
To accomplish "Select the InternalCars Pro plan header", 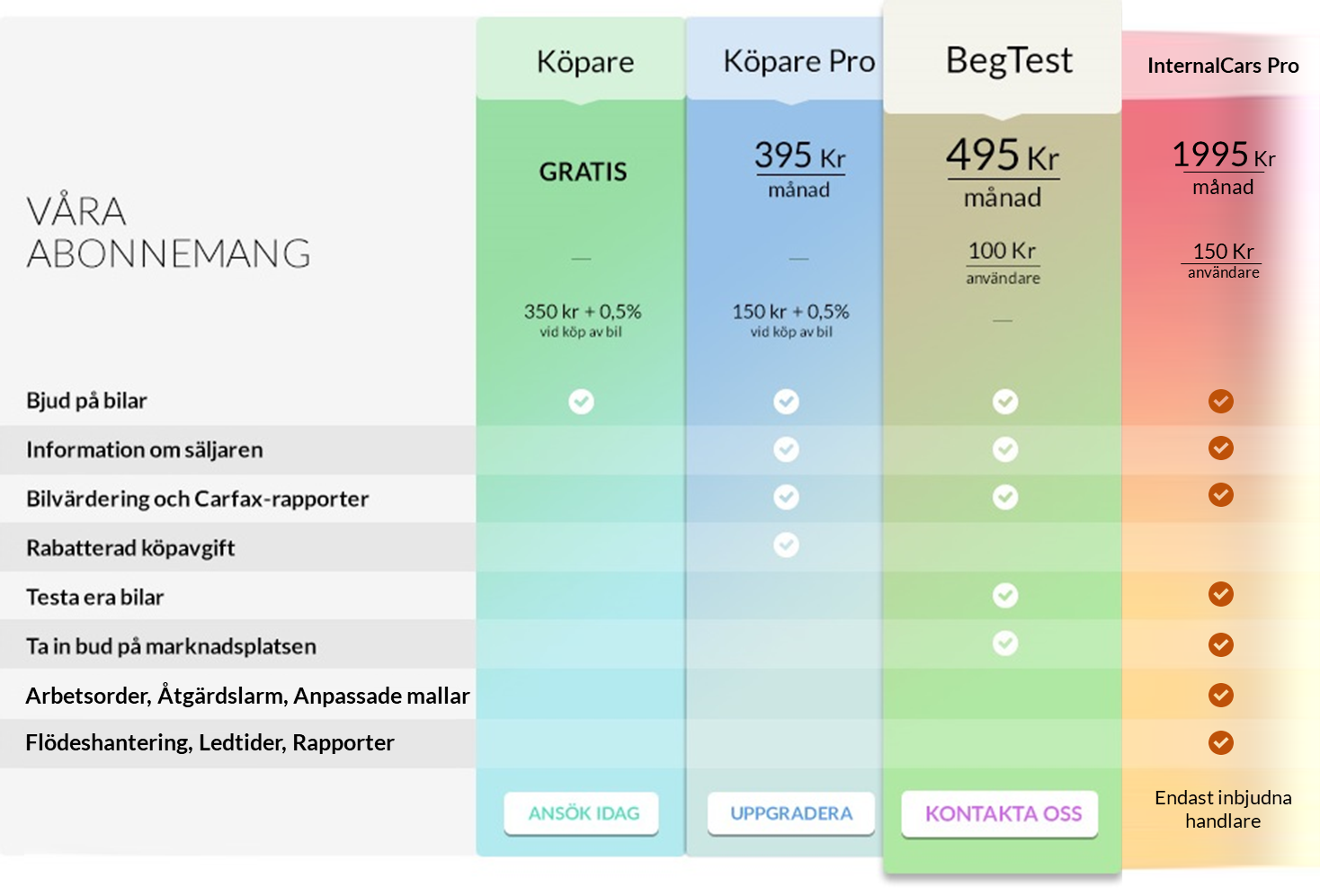I will [1223, 66].
